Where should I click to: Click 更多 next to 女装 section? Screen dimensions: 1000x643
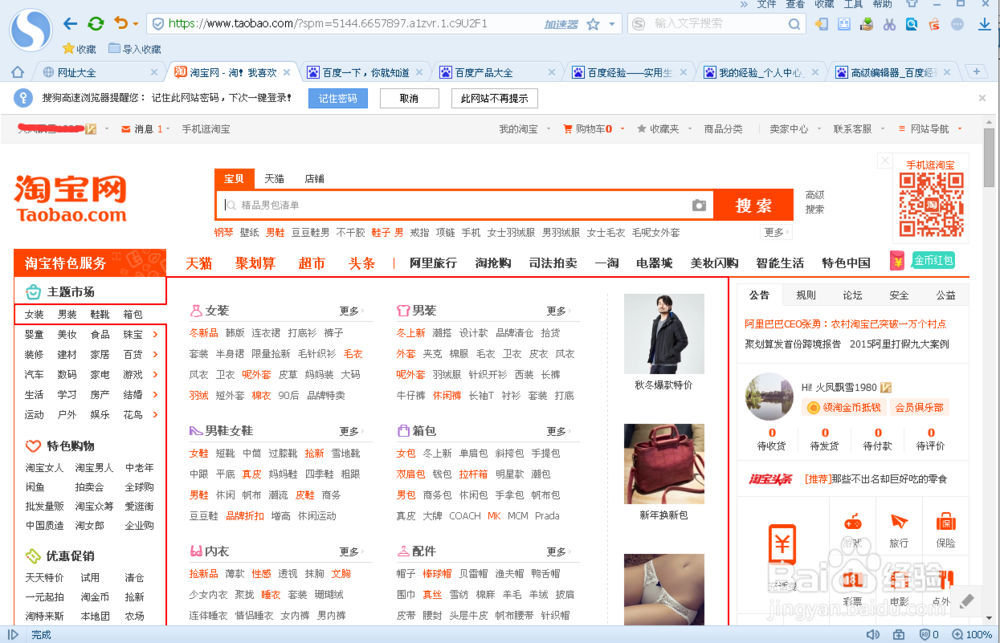tap(351, 311)
